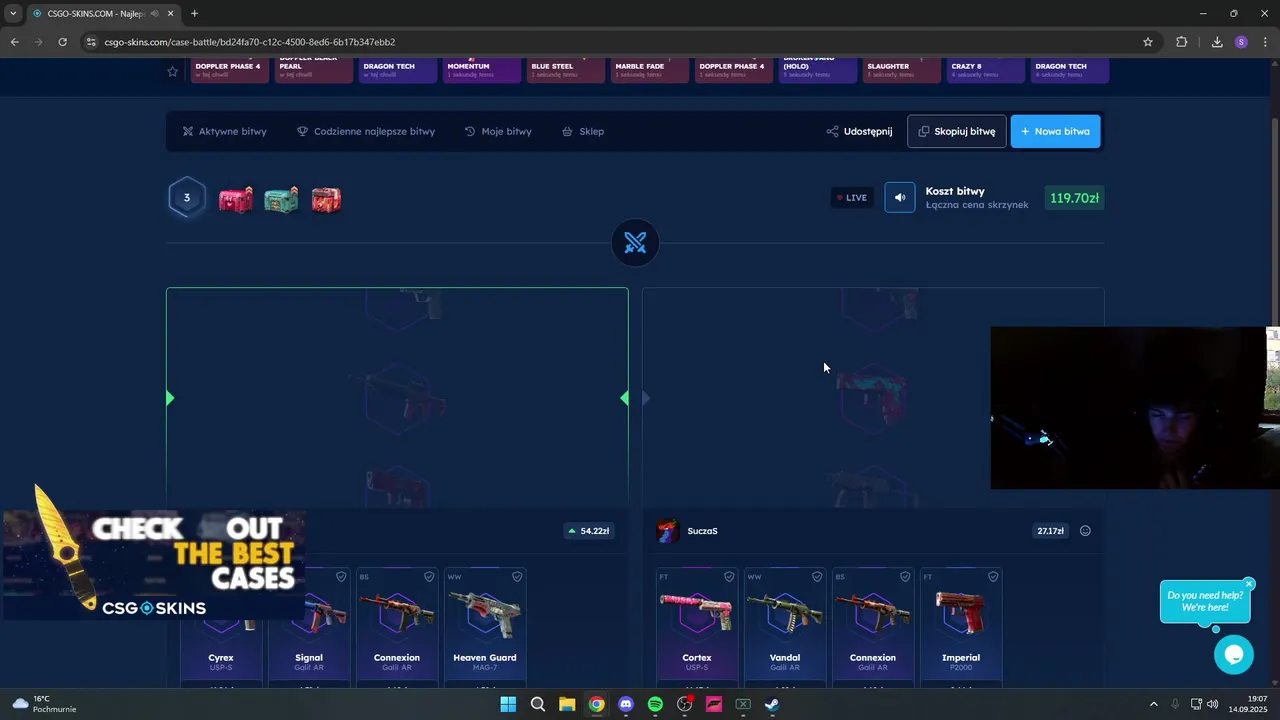This screenshot has width=1280, height=720.
Task: Close the CSGO-SKINS.COM tab
Action: pyautogui.click(x=171, y=14)
